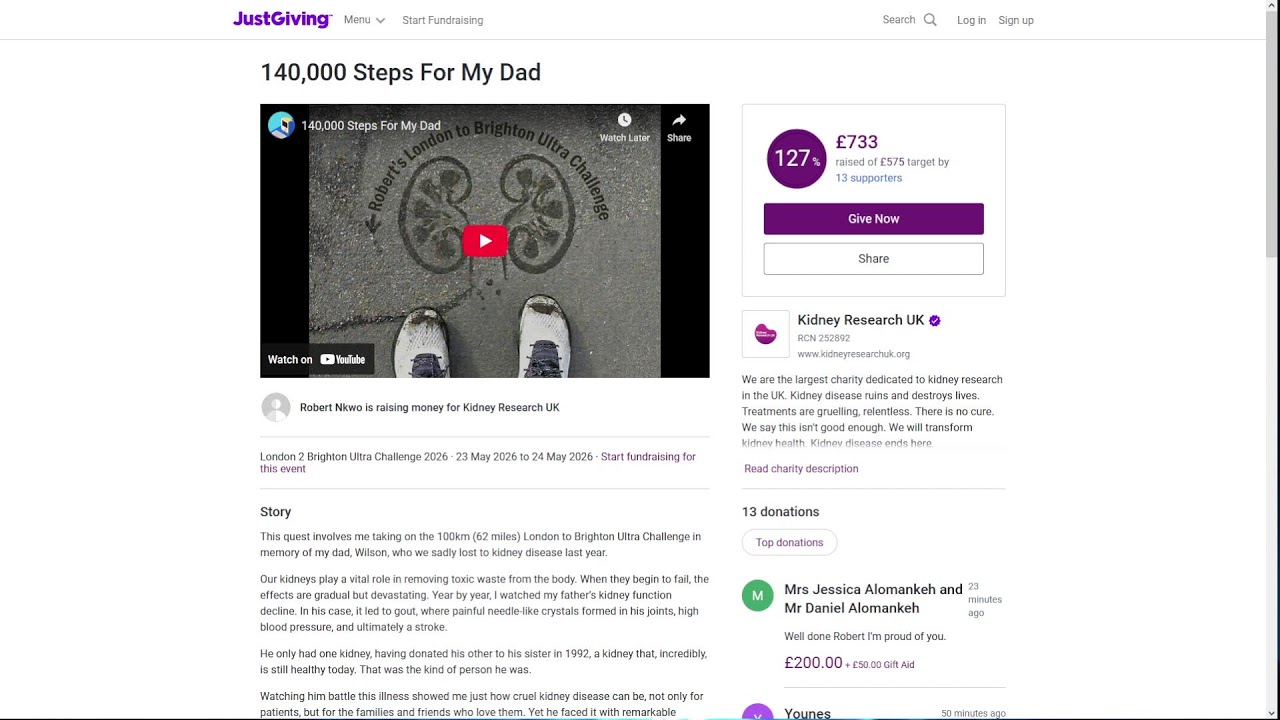Select the Top donations filter

point(790,543)
